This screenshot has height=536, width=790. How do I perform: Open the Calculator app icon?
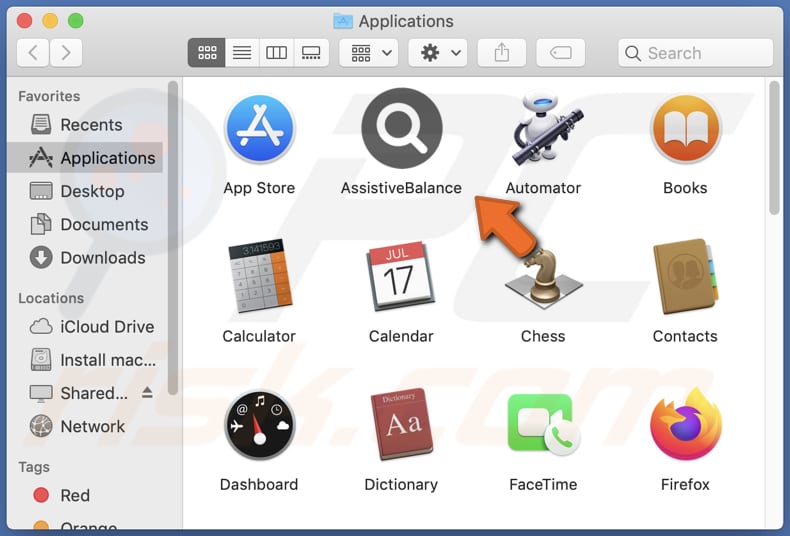click(x=260, y=276)
